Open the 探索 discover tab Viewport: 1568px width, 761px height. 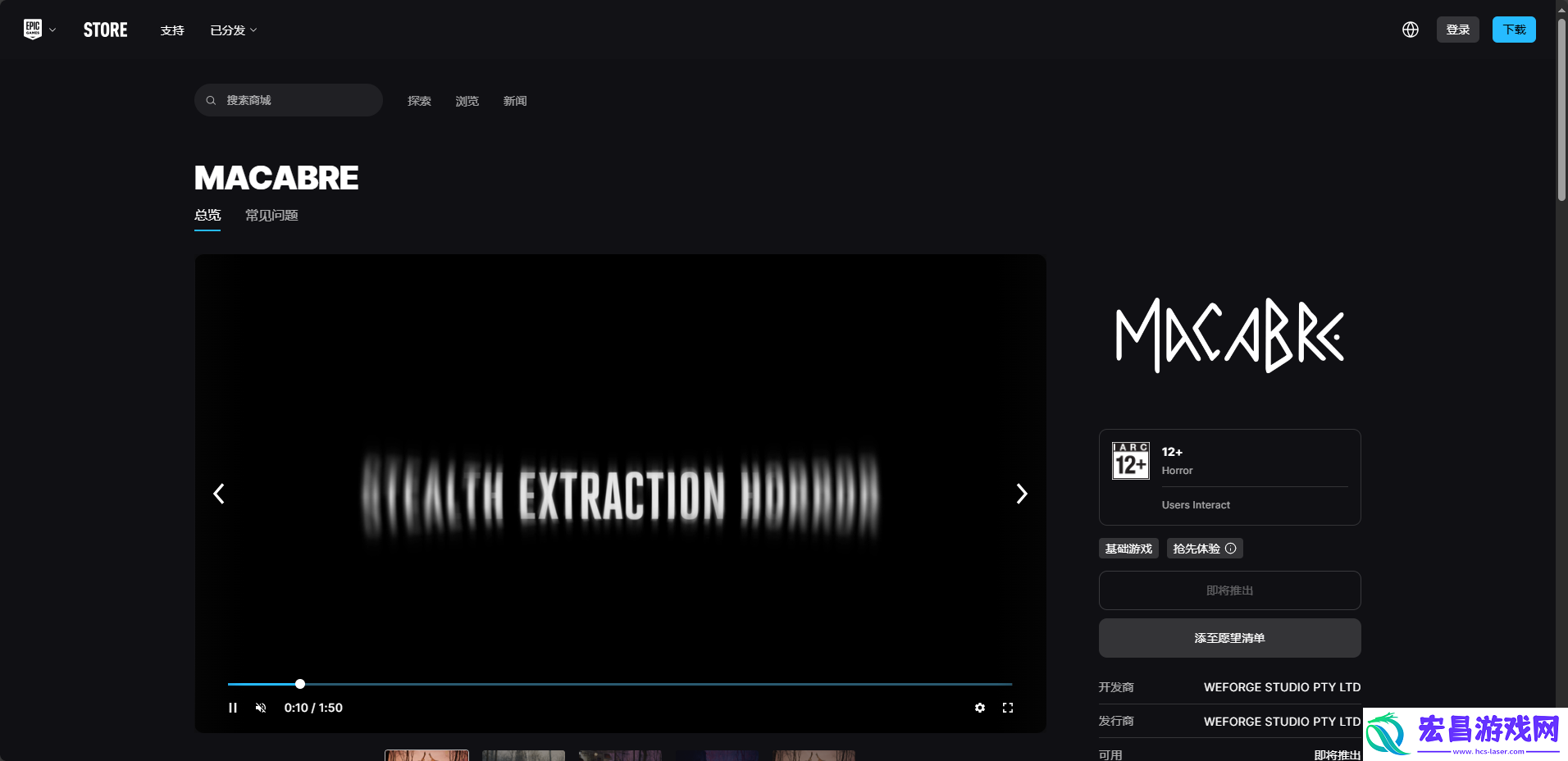click(x=419, y=101)
